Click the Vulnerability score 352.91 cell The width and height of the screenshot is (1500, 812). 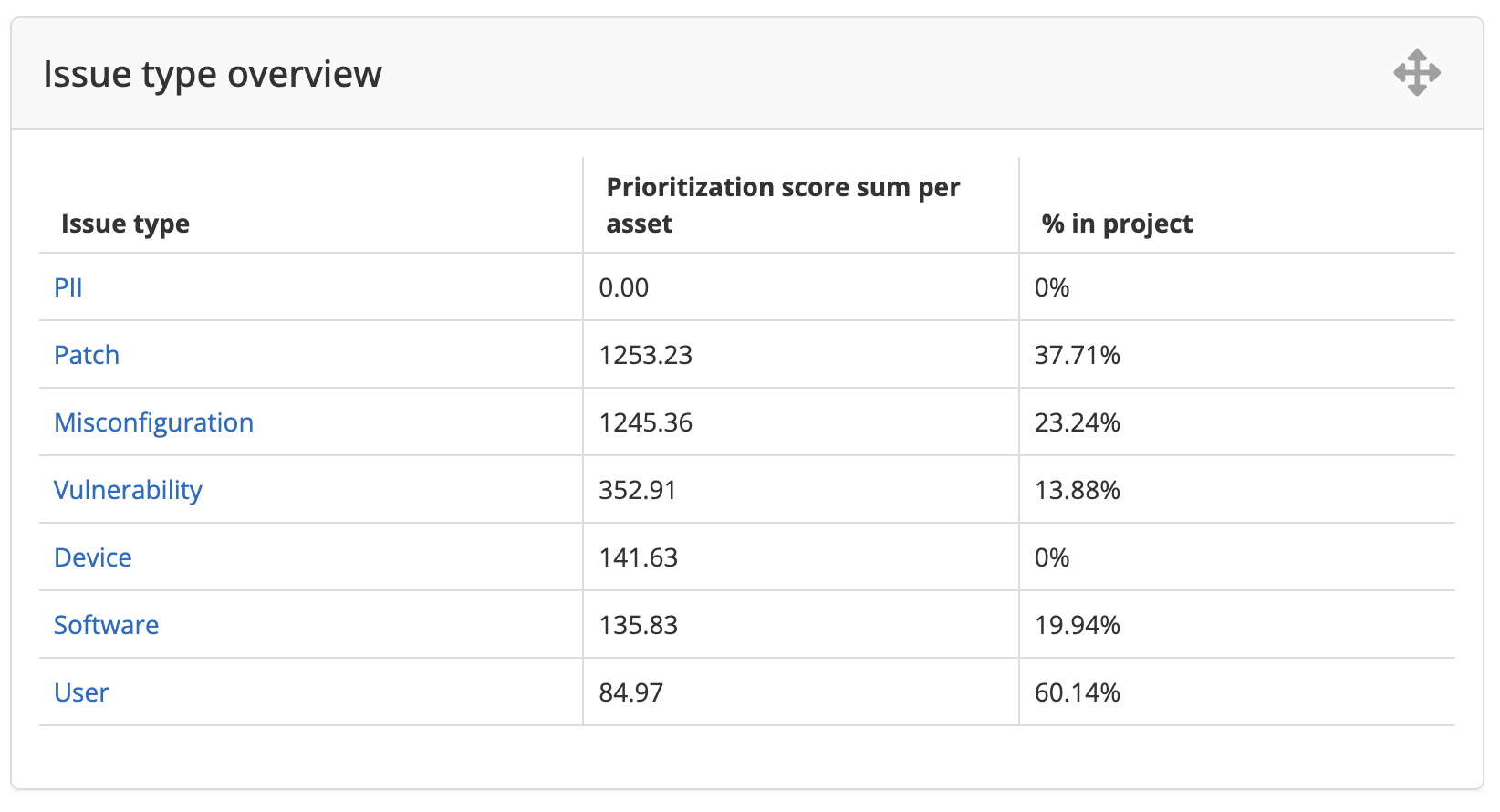click(637, 490)
